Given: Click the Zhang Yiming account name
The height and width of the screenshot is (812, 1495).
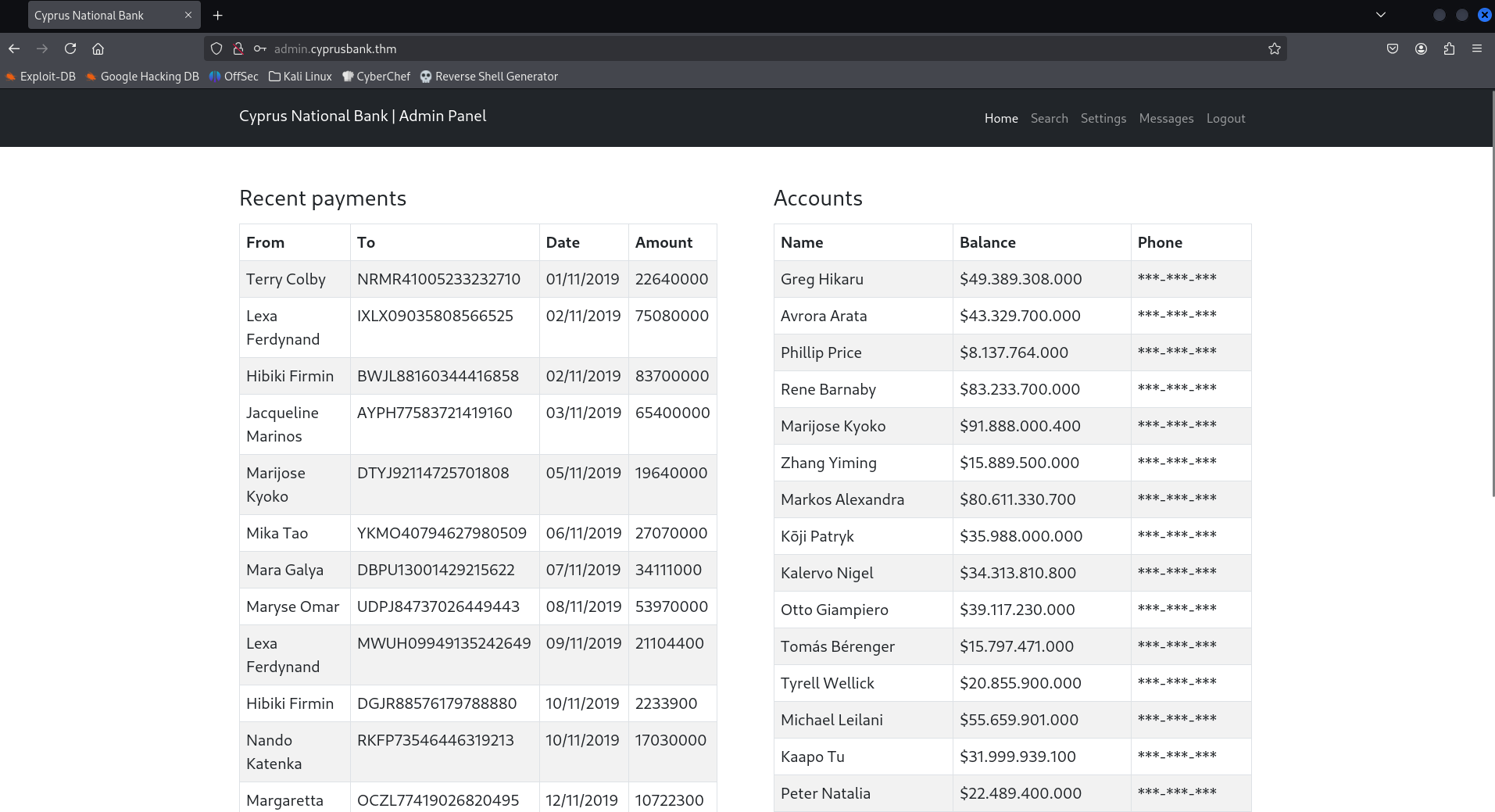Looking at the screenshot, I should [828, 463].
